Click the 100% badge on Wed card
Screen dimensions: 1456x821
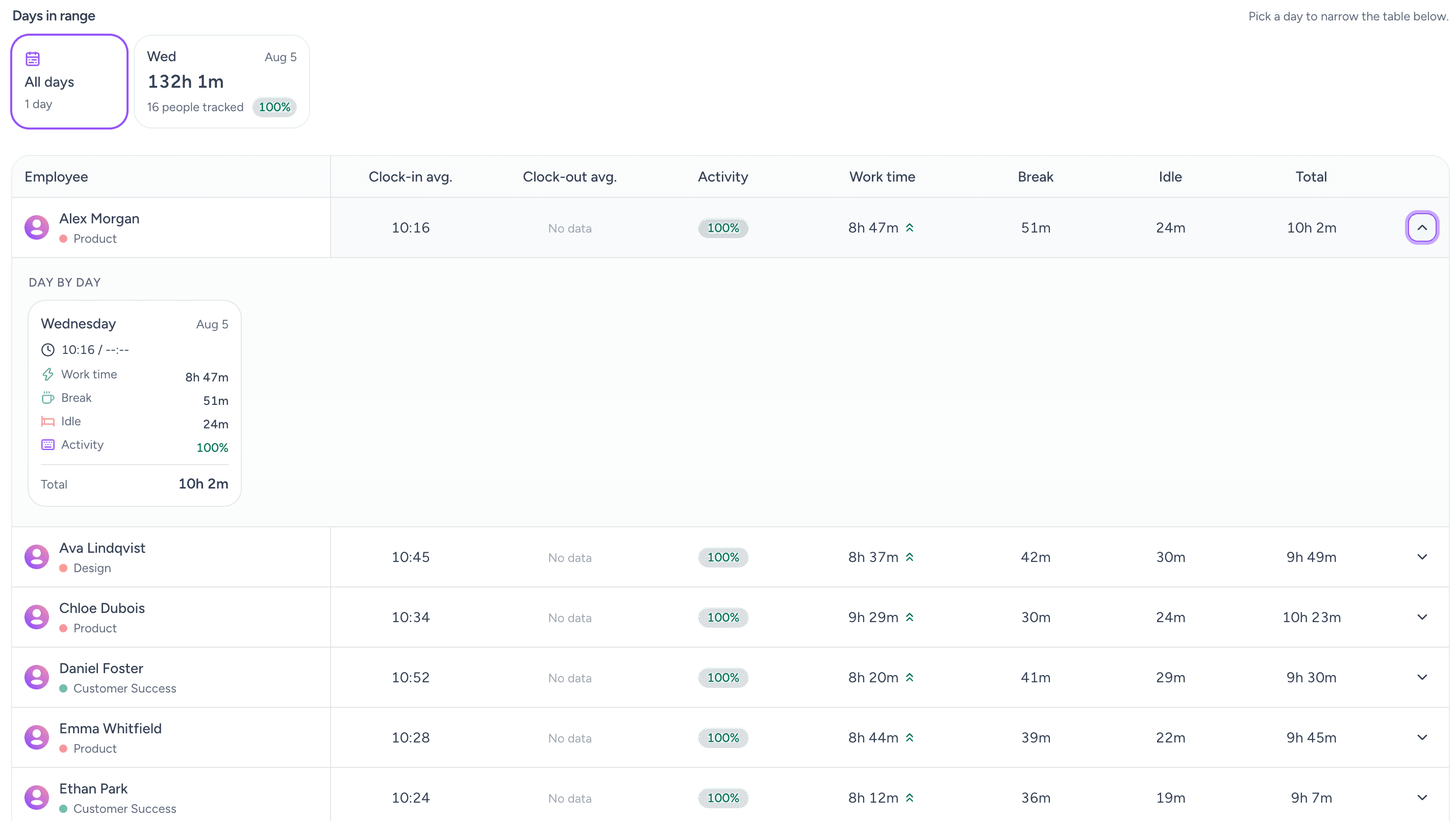coord(274,107)
